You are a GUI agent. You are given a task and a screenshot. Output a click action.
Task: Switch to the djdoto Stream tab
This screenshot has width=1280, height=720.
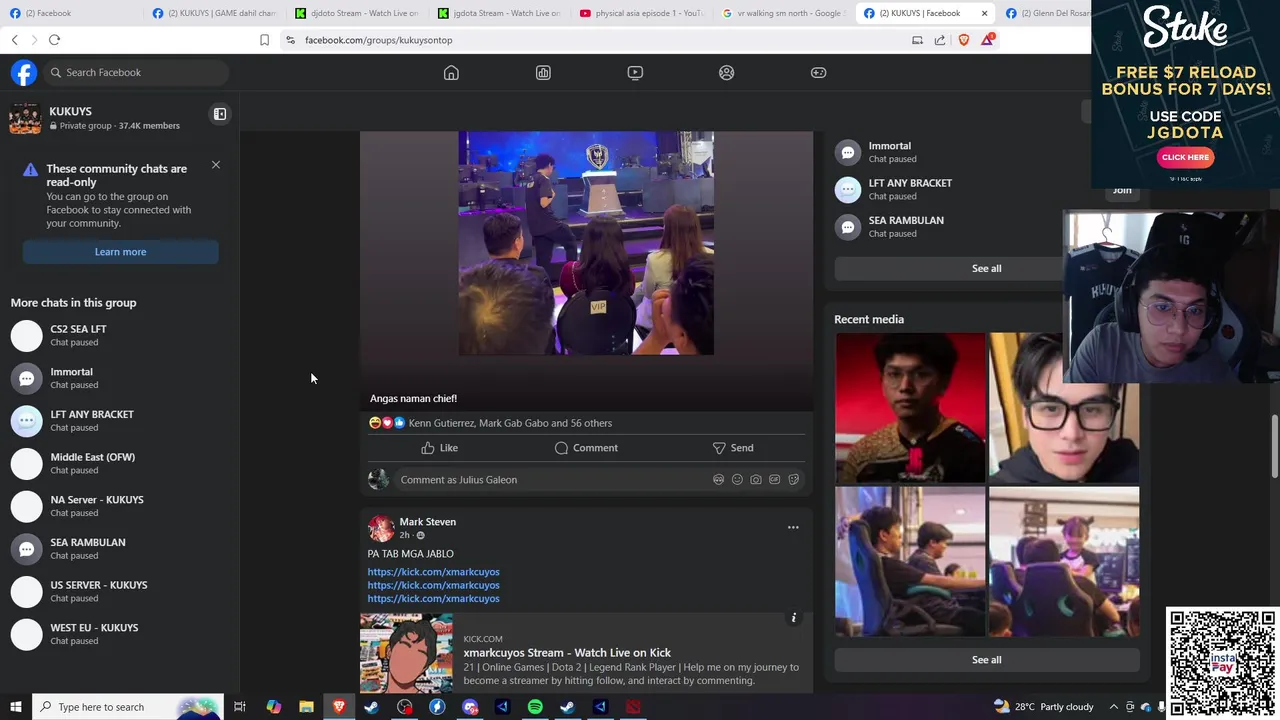point(358,13)
